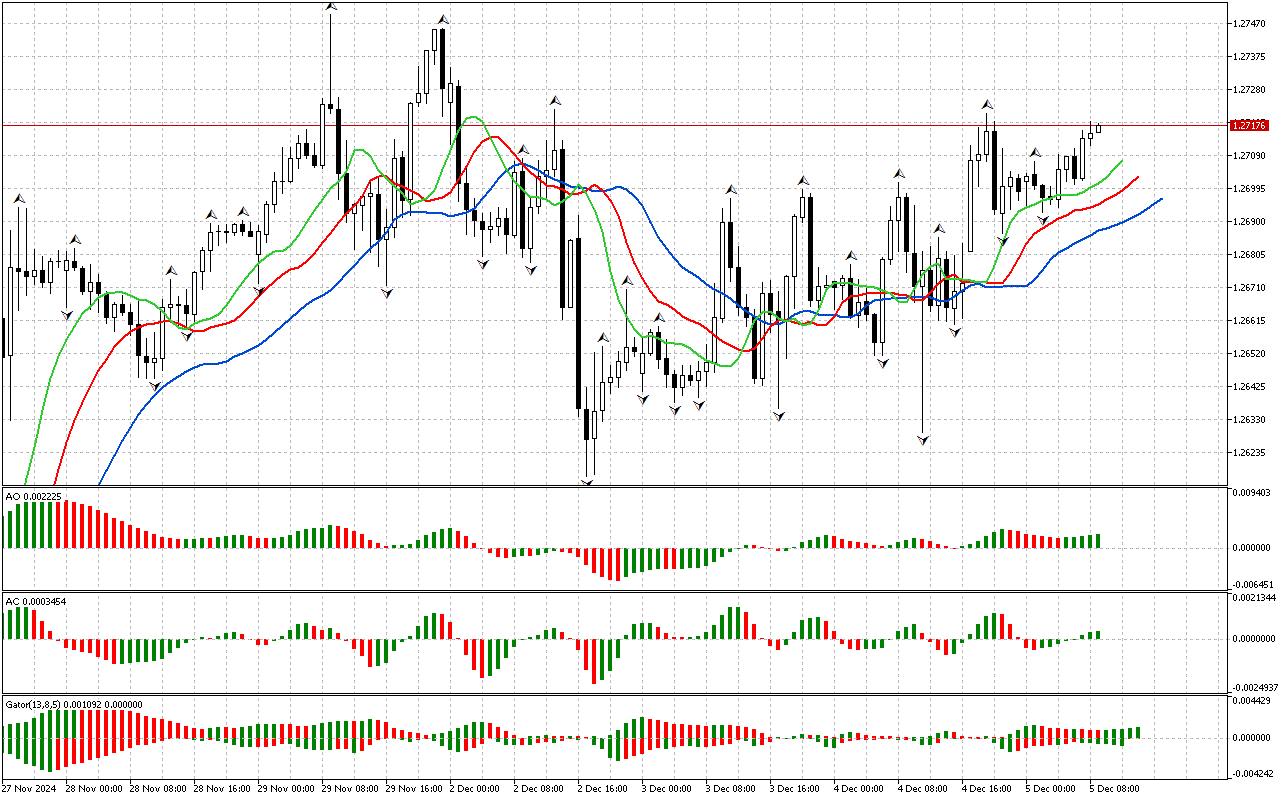Click the 1.26425 price scale label
The image size is (1280, 800).
pos(1249,387)
